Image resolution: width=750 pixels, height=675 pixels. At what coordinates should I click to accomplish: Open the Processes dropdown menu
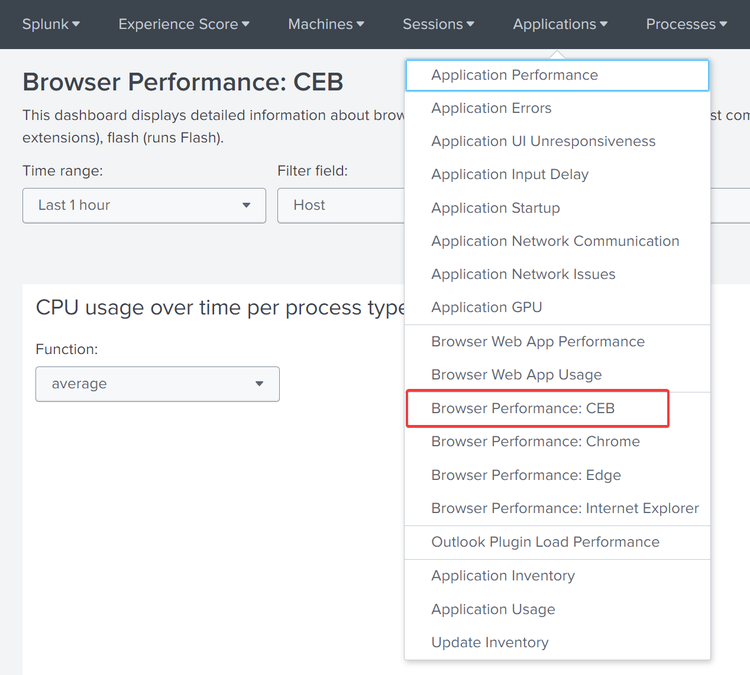(686, 24)
